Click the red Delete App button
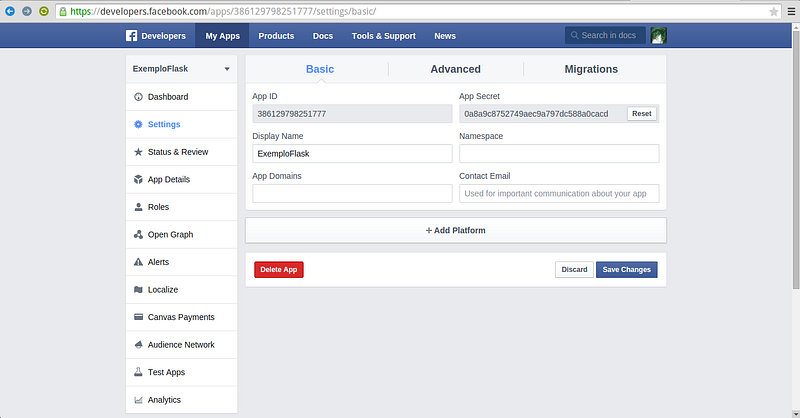This screenshot has width=800, height=418. [x=279, y=269]
